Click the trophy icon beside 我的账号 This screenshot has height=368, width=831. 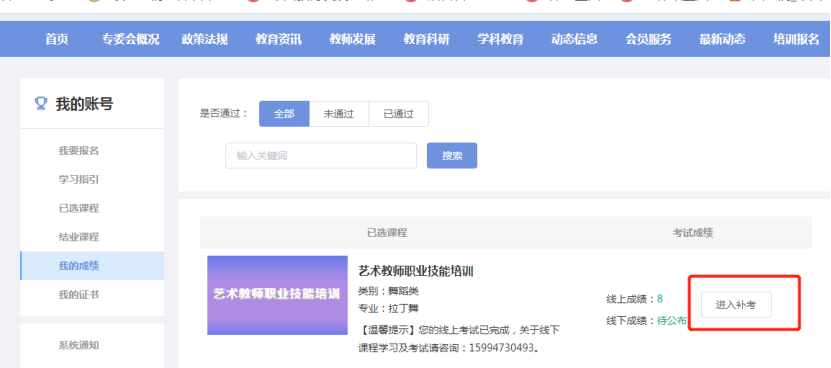point(41,103)
